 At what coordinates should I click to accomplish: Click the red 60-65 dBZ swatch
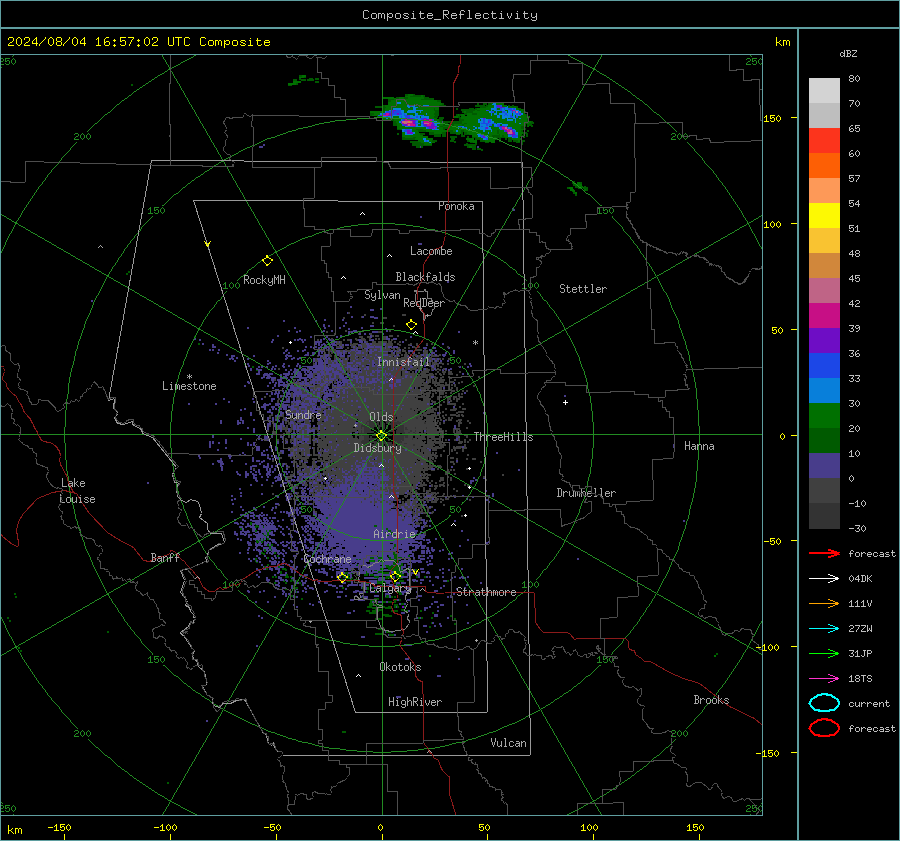tap(824, 141)
